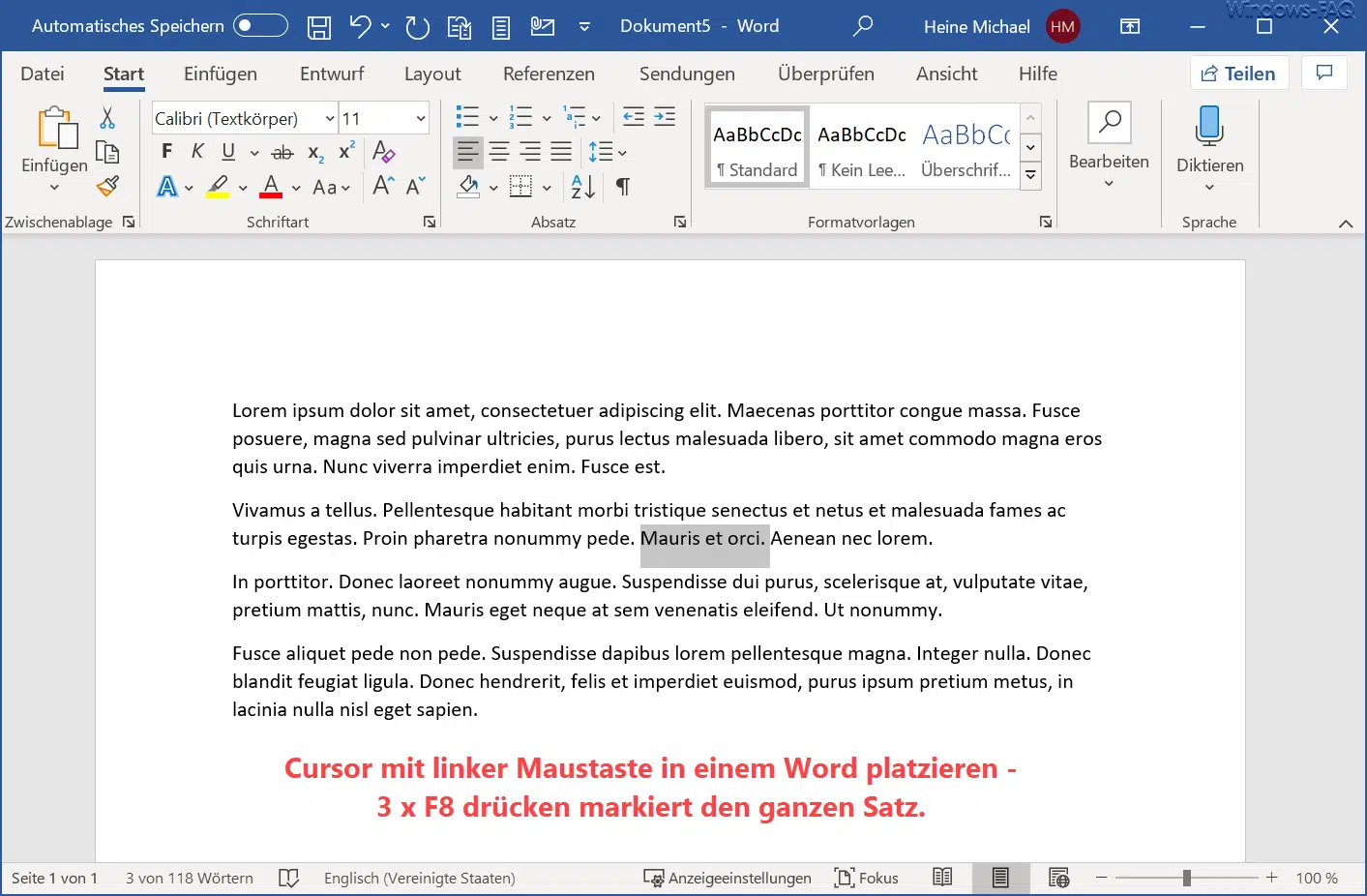Viewport: 1367px width, 896px height.
Task: Click the word count in status bar
Action: [190, 878]
